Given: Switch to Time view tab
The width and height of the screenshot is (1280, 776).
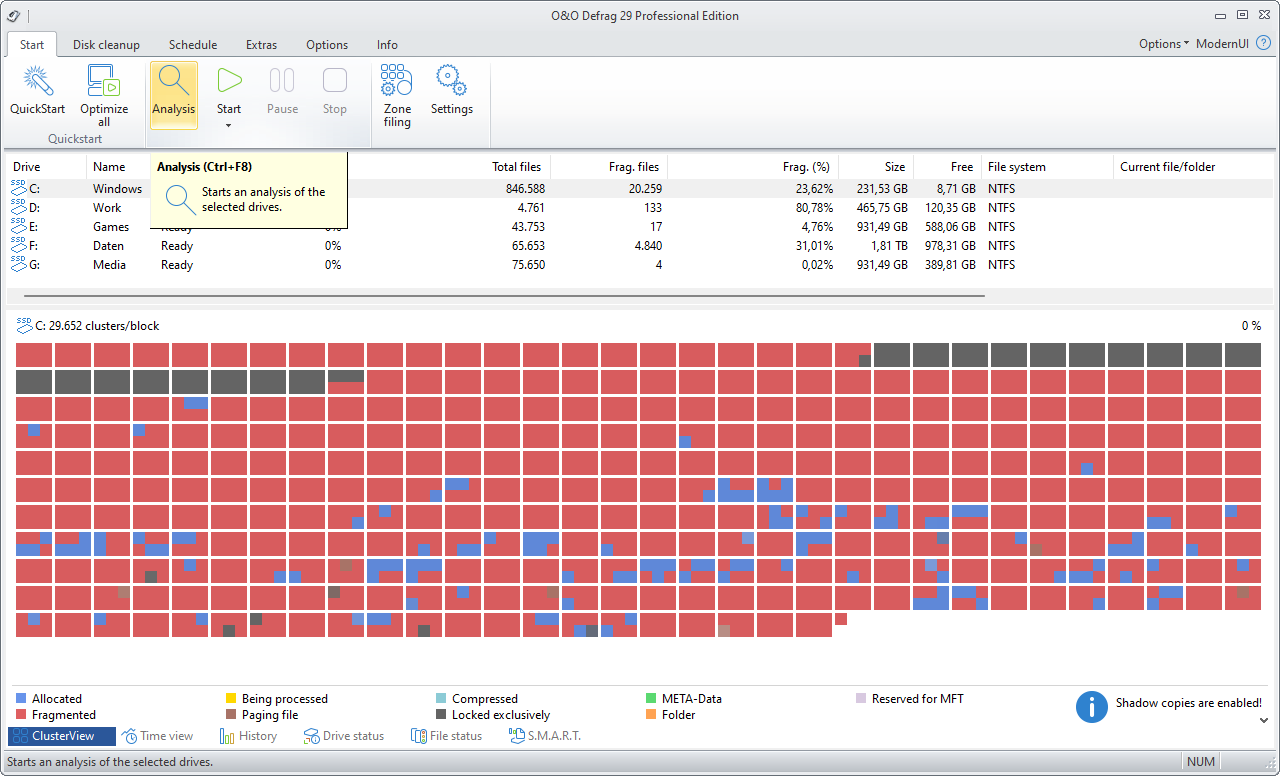Looking at the screenshot, I should click(158, 736).
